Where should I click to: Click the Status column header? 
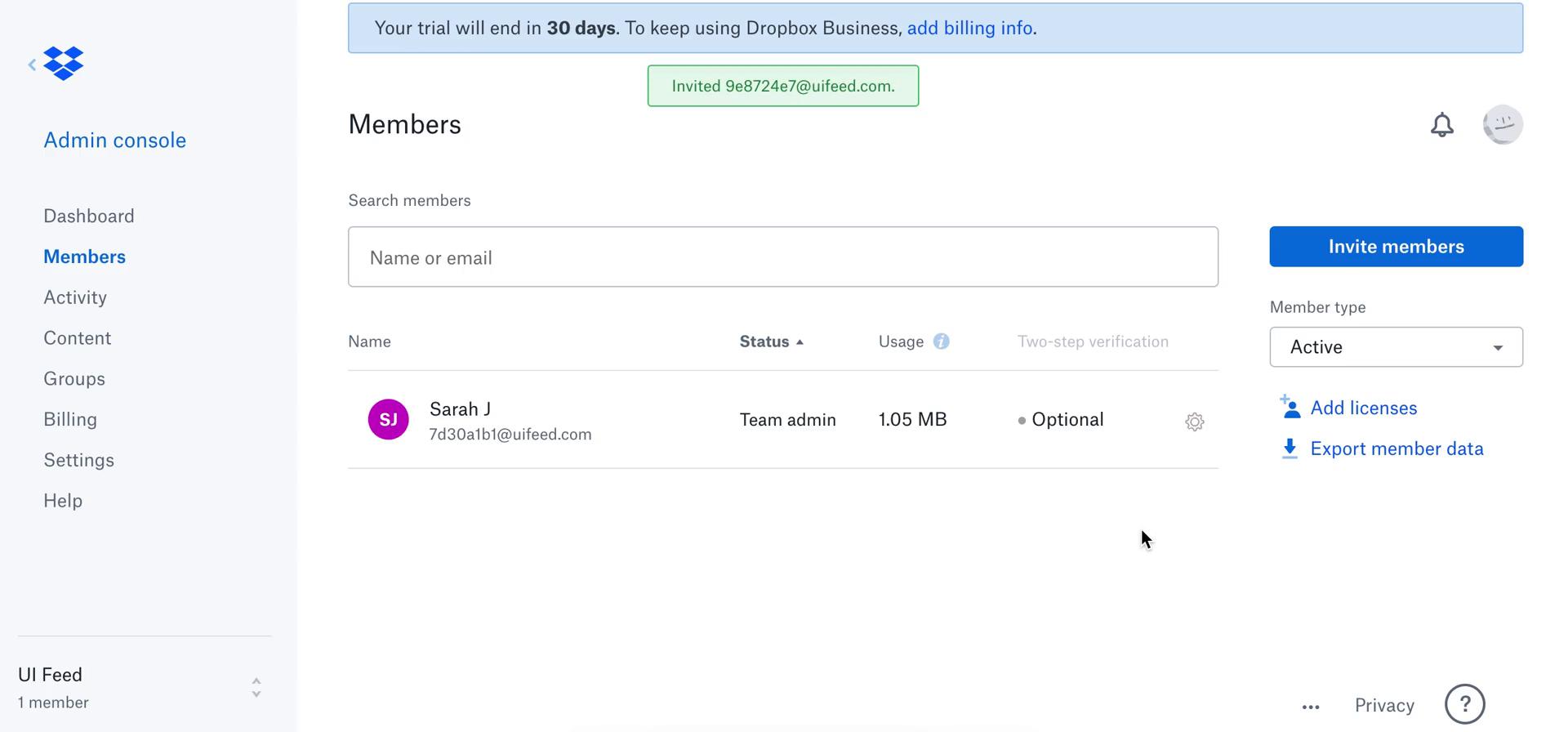click(x=764, y=341)
